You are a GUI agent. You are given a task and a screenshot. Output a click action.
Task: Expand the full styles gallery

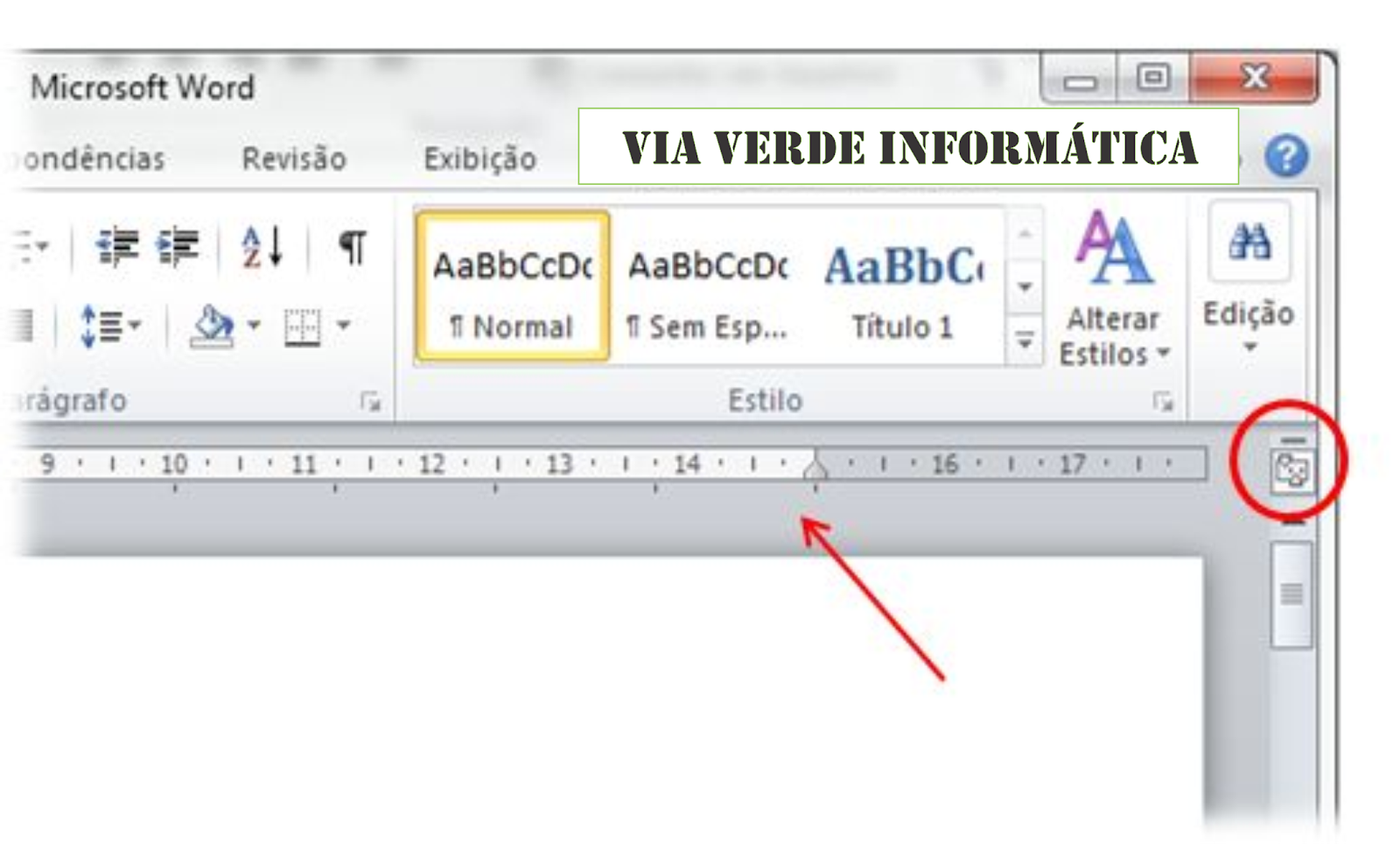tap(1025, 339)
